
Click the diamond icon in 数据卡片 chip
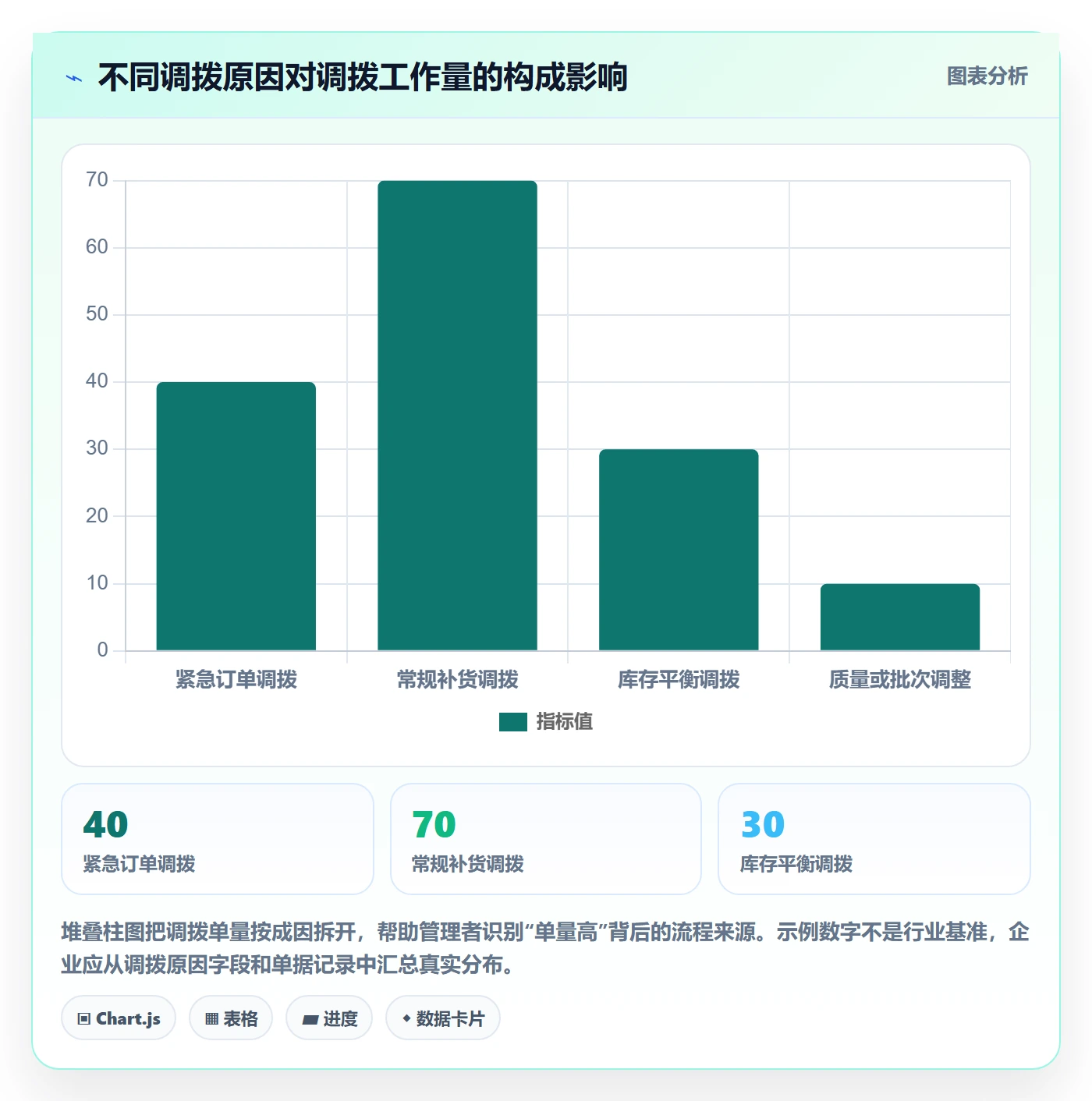406,1018
